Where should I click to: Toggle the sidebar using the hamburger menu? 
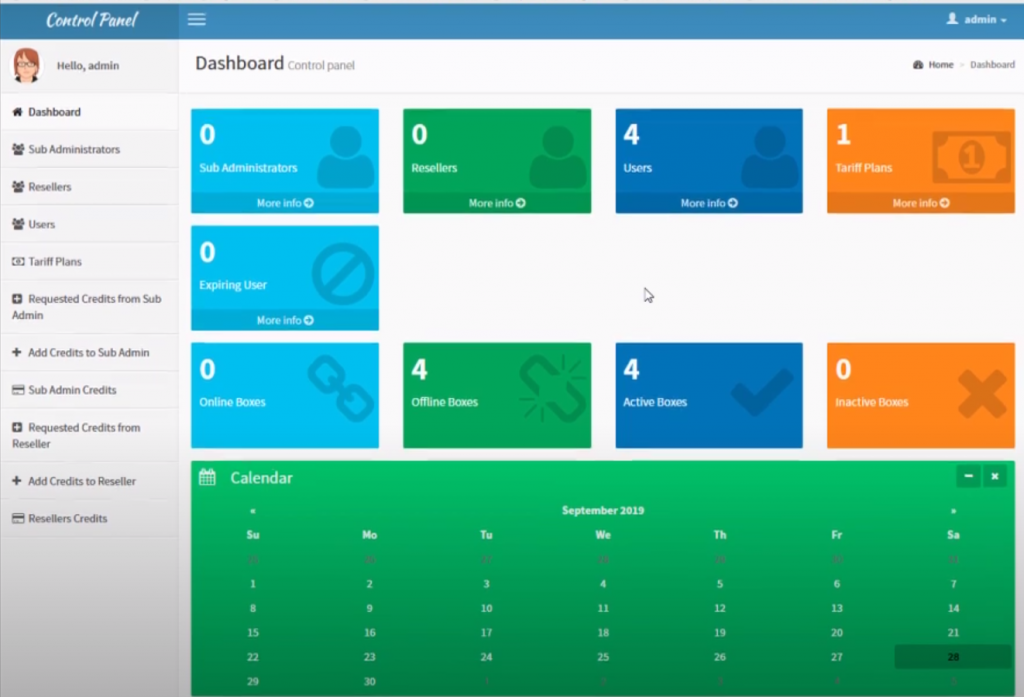196,18
